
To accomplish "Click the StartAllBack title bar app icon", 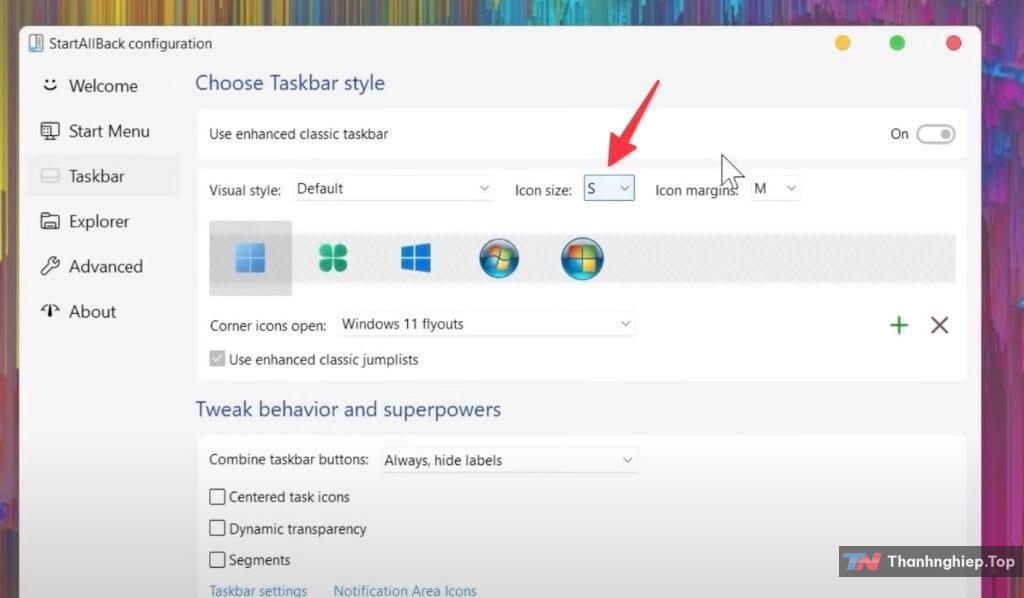I will 36,43.
